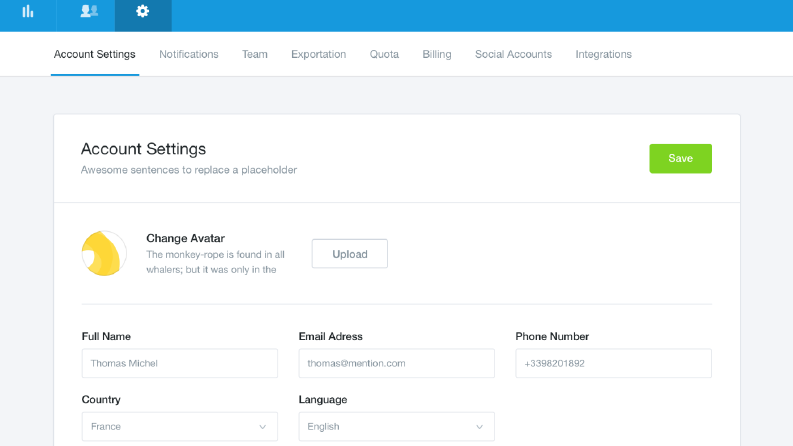Open the Exportation tab
This screenshot has width=793, height=446.
[x=319, y=54]
